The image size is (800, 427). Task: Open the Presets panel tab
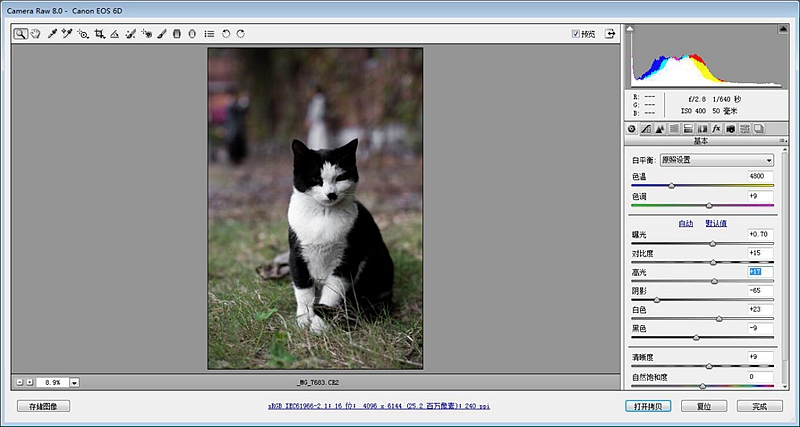(x=745, y=129)
